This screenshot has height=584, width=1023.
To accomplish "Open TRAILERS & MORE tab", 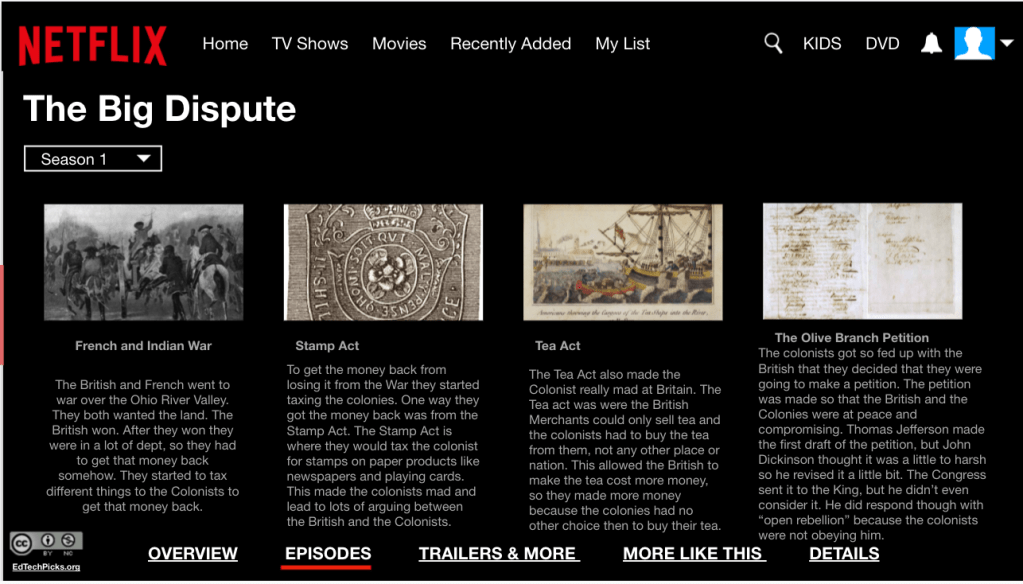I will [498, 553].
